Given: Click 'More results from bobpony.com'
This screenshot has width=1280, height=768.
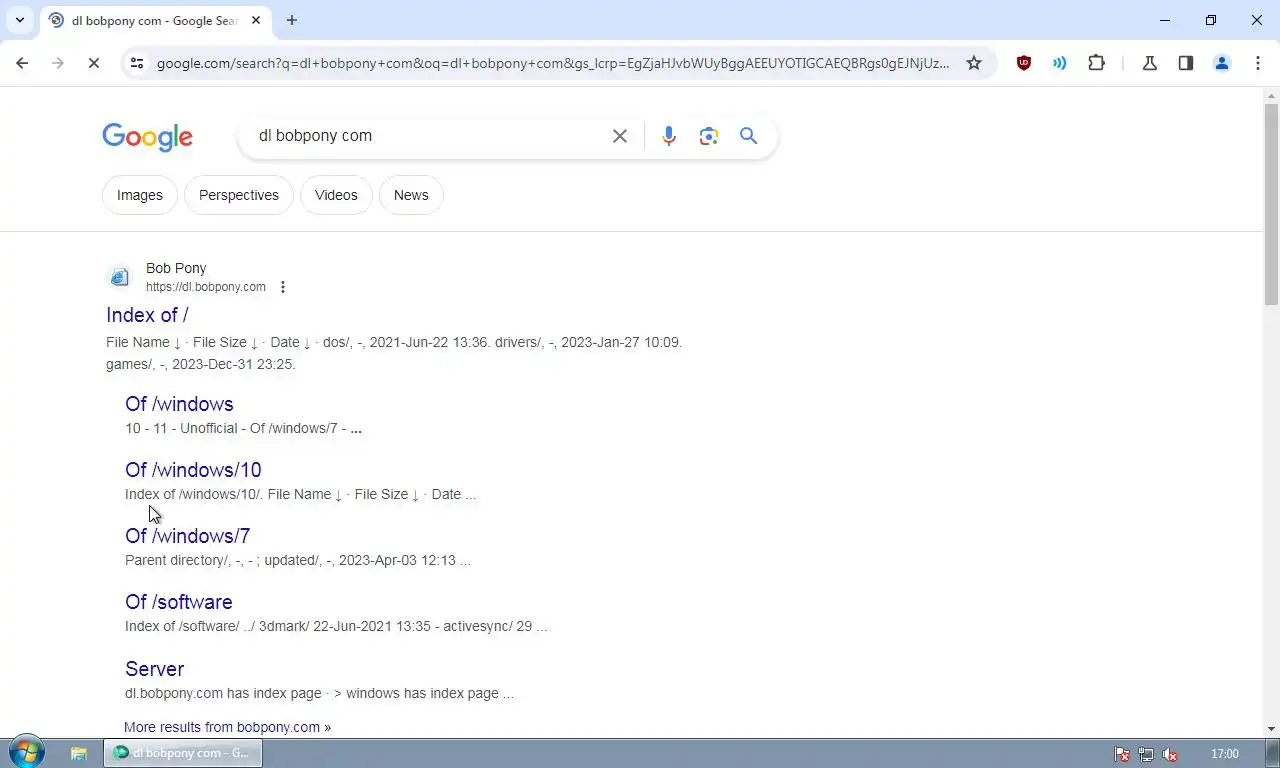Looking at the screenshot, I should (227, 727).
